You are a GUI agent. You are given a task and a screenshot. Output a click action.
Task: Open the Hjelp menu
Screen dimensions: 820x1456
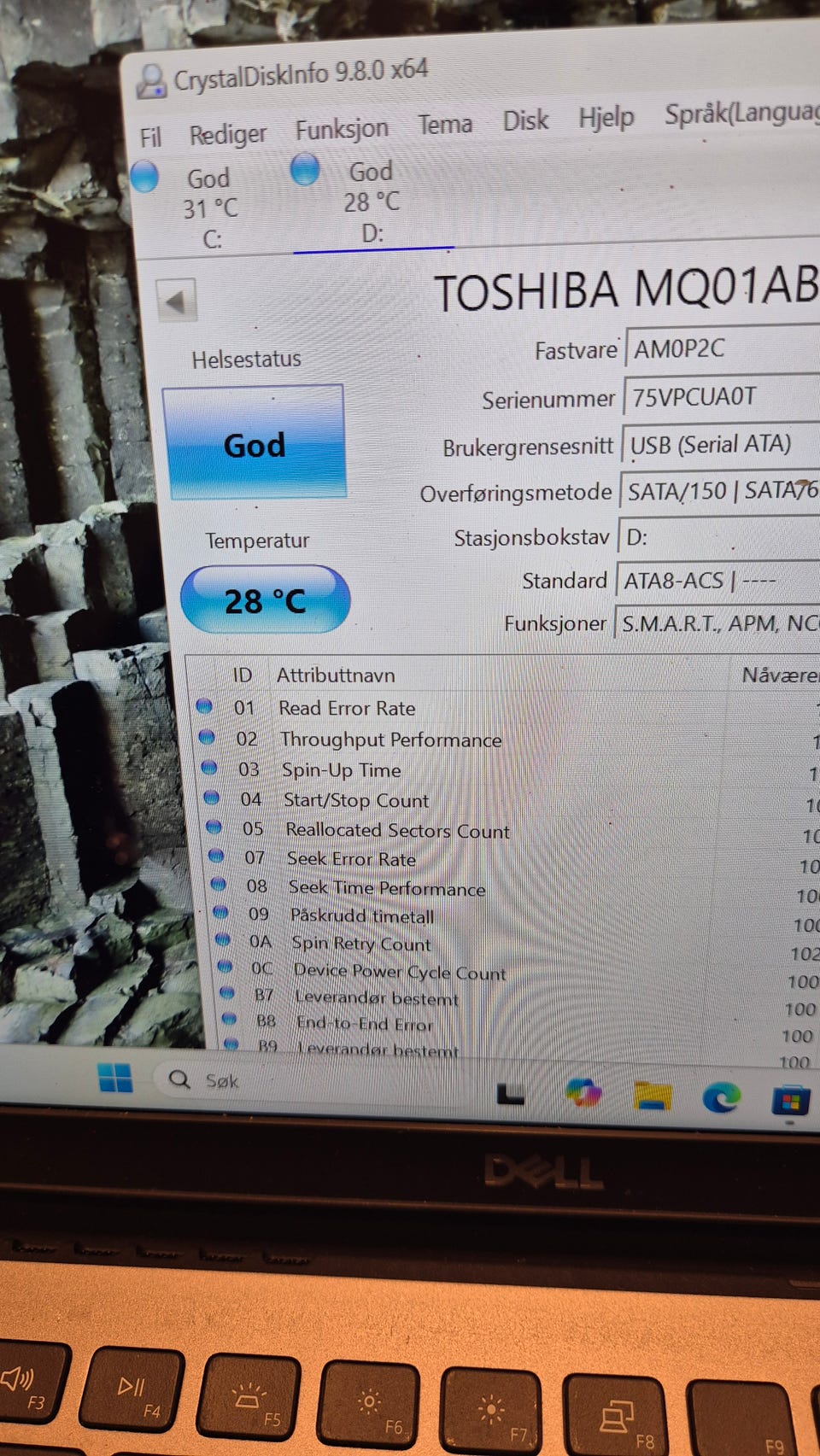(606, 117)
